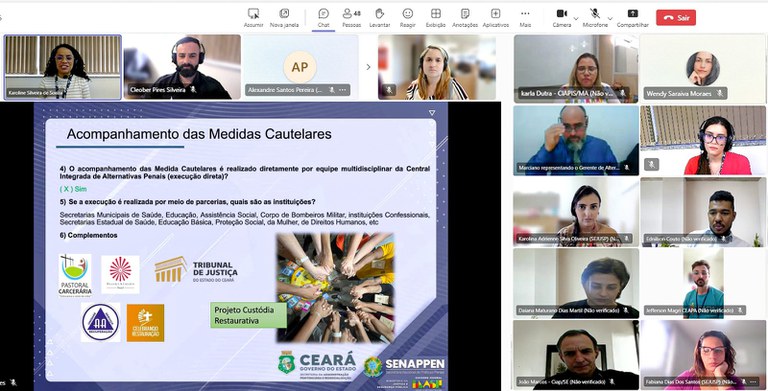Open the Anotações meeting notes
Image resolution: width=768 pixels, height=391 pixels.
[465, 18]
